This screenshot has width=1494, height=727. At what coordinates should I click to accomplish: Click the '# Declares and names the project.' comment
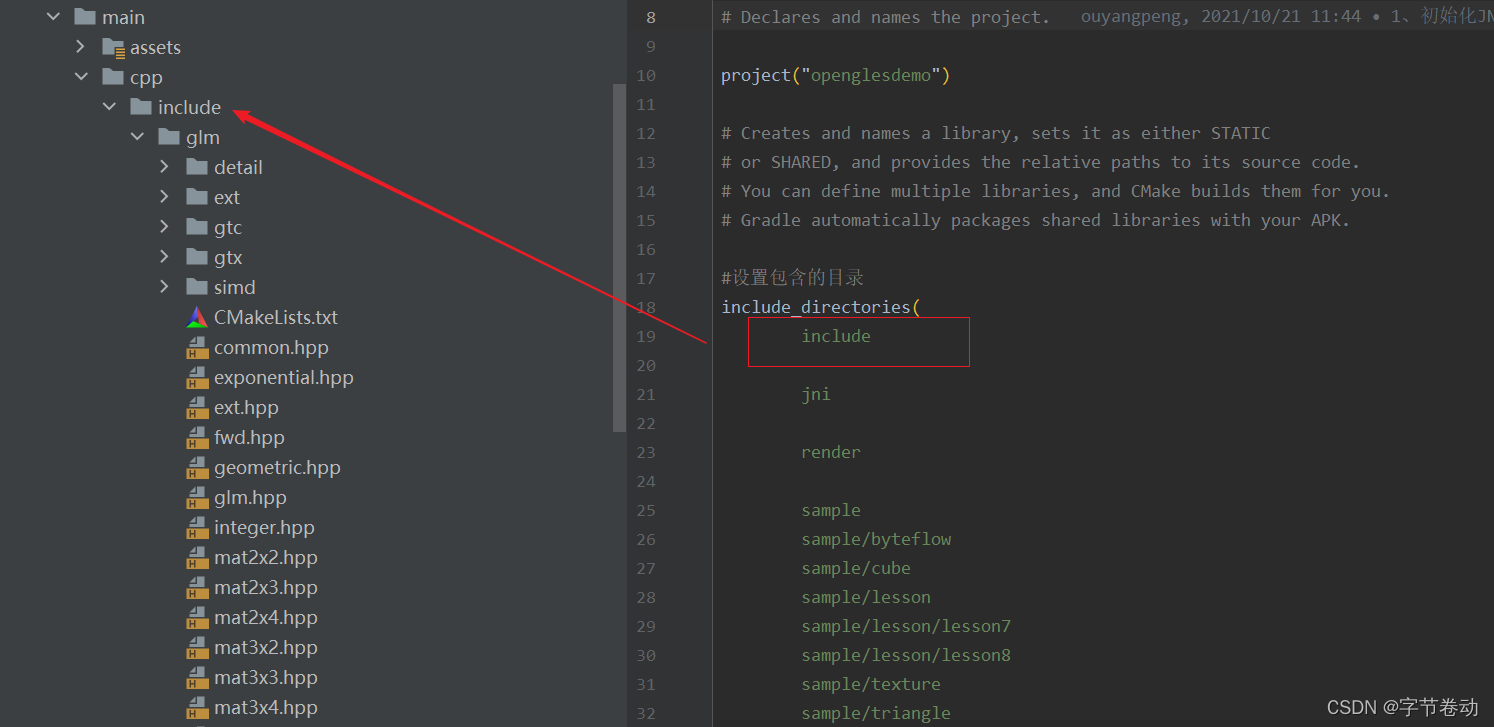885,17
